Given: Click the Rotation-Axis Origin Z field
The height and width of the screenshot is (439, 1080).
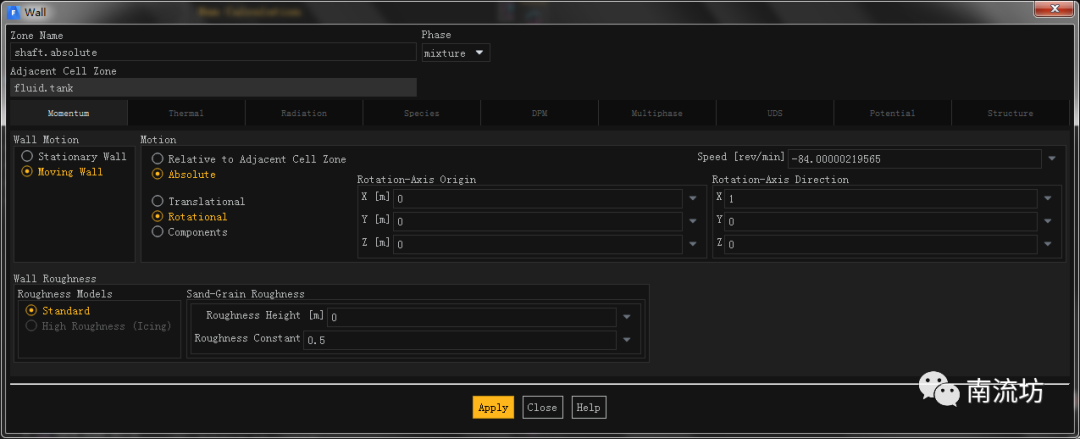Looking at the screenshot, I should 538,244.
